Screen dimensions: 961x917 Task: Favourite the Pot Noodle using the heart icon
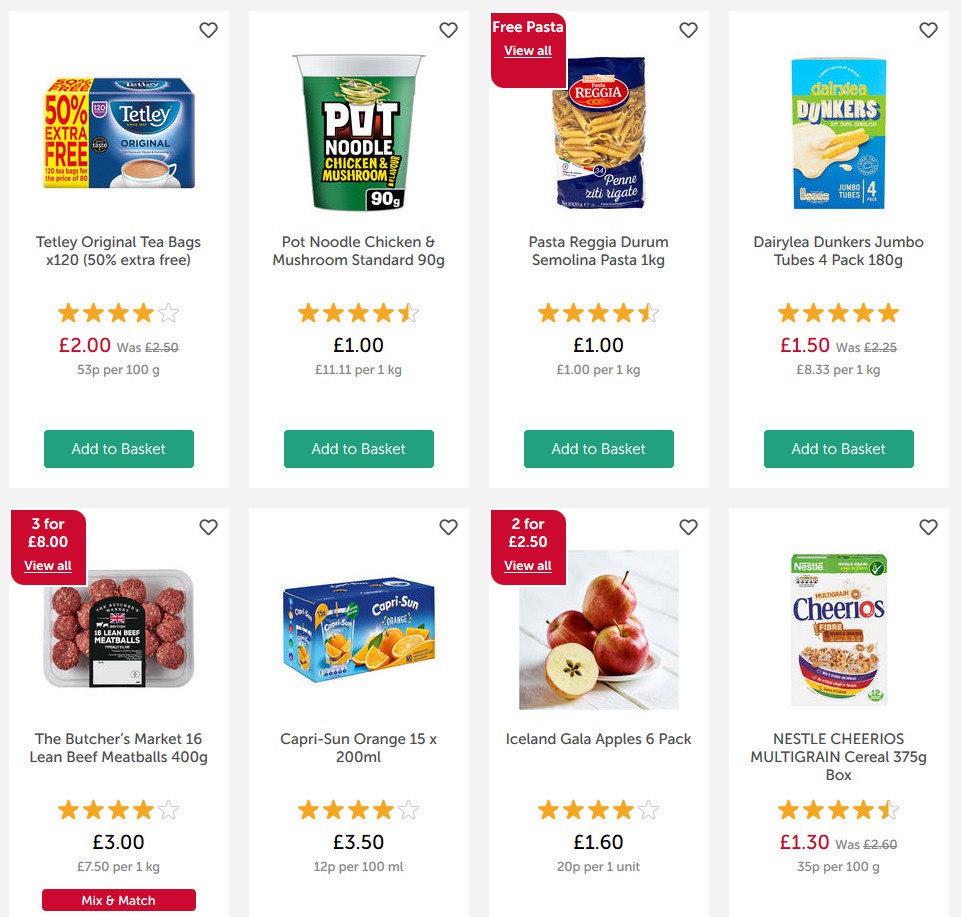pyautogui.click(x=448, y=30)
